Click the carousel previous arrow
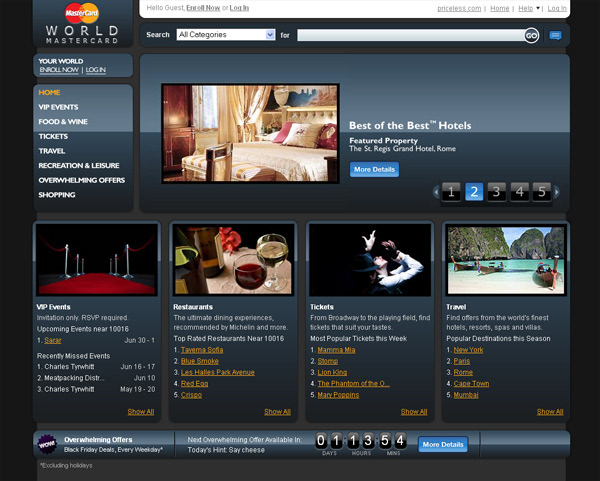The image size is (600, 481). [x=436, y=192]
